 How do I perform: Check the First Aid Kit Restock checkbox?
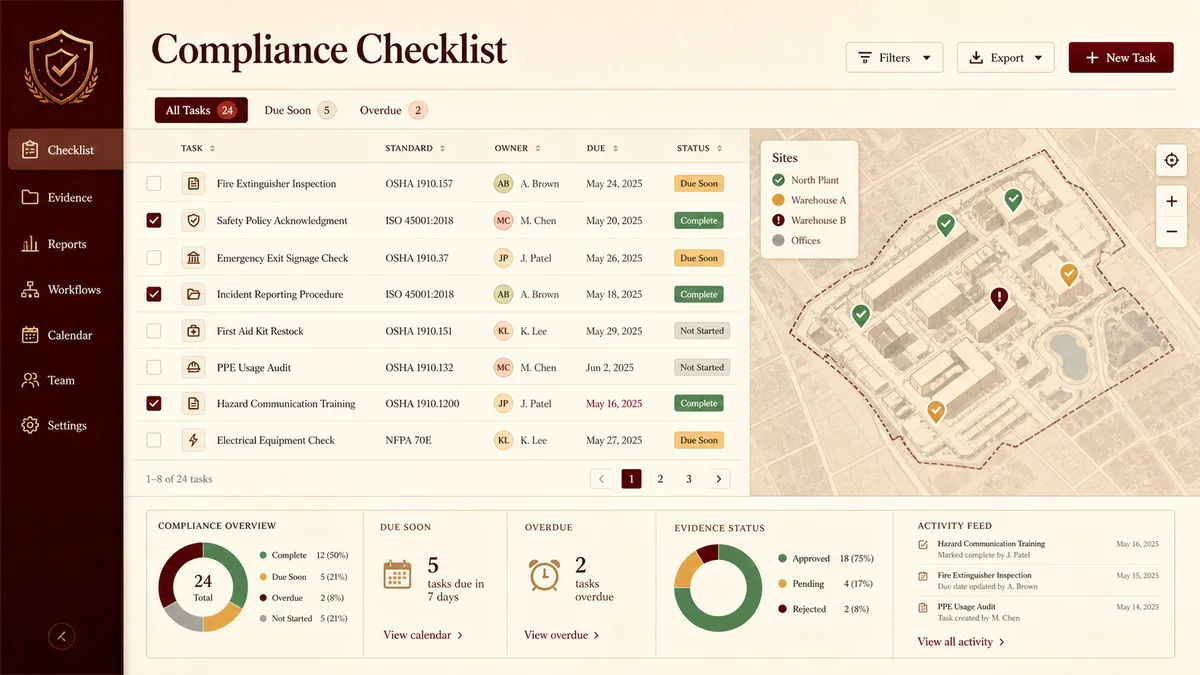point(154,331)
